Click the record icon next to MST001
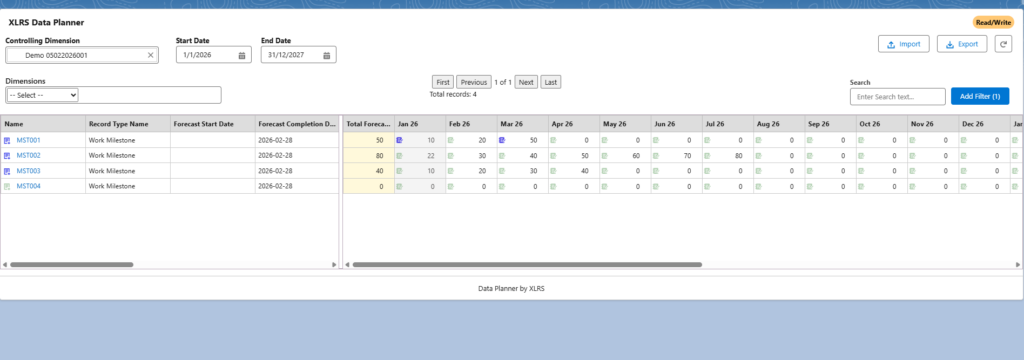 (x=7, y=140)
